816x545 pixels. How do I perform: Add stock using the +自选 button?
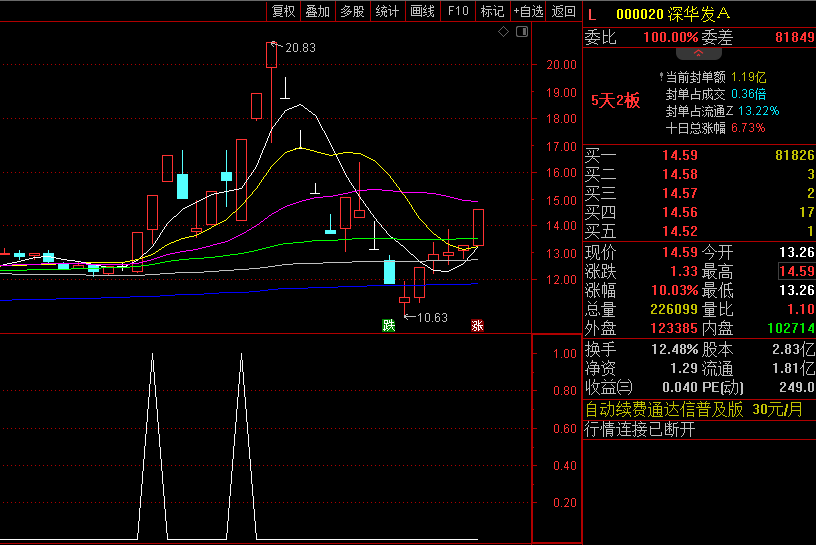tap(528, 11)
